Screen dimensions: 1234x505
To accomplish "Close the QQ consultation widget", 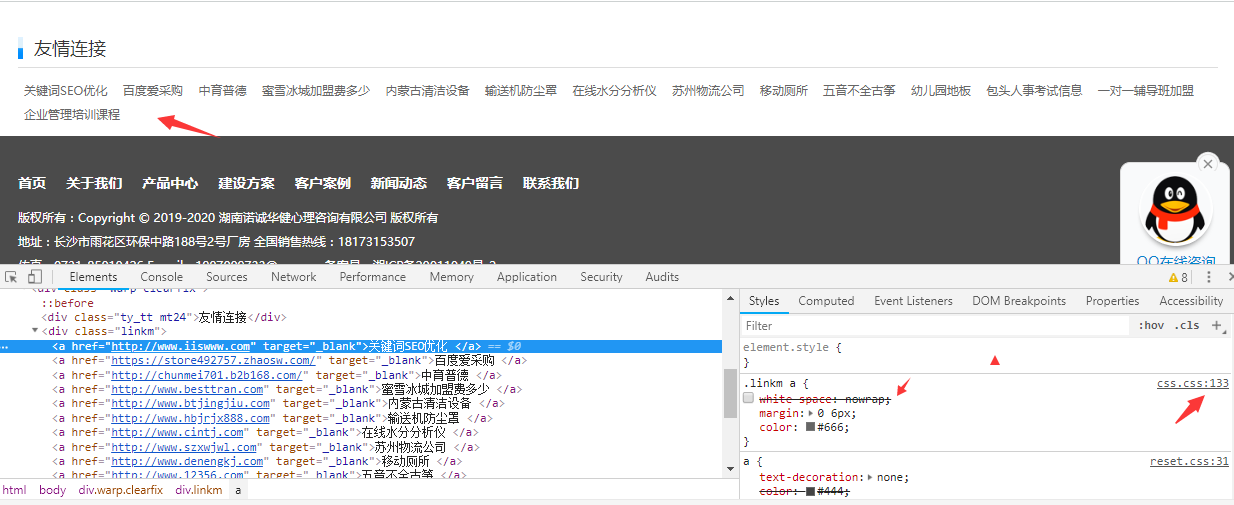I will tap(1208, 164).
